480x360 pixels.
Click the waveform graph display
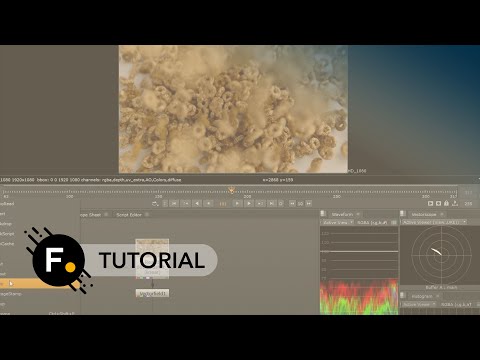tap(359, 271)
